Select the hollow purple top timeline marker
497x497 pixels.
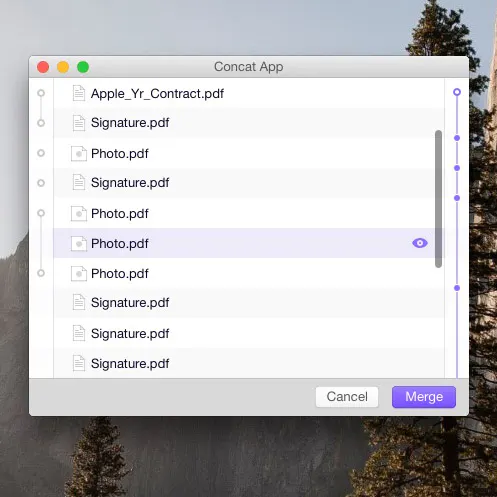pos(457,92)
